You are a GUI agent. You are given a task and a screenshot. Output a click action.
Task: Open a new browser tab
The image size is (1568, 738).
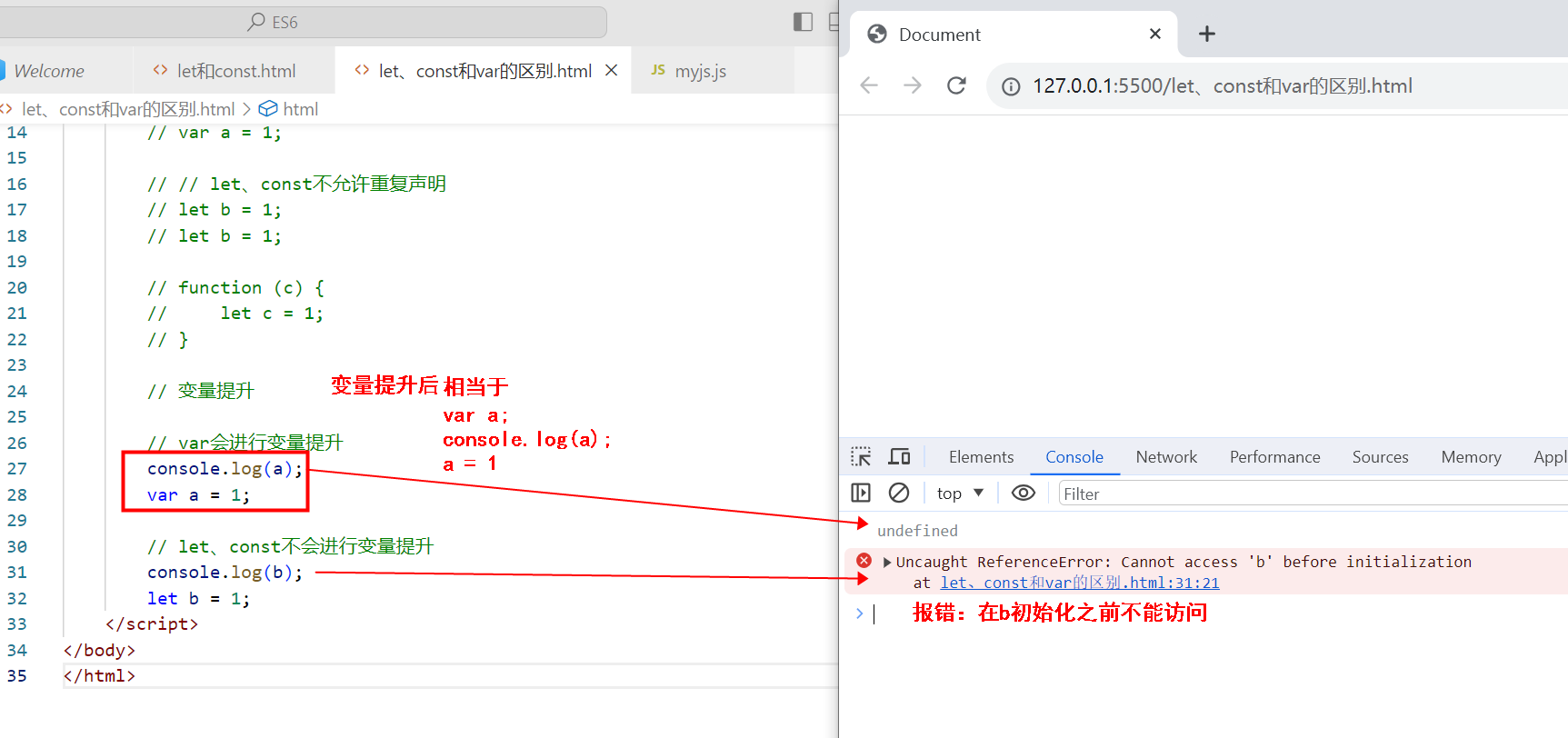(1207, 34)
